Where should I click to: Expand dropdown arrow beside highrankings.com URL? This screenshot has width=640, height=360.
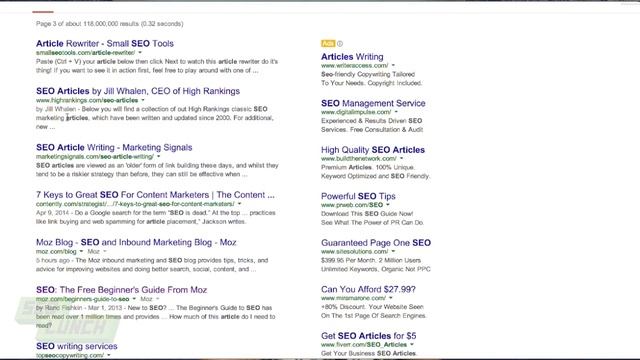click(x=143, y=100)
